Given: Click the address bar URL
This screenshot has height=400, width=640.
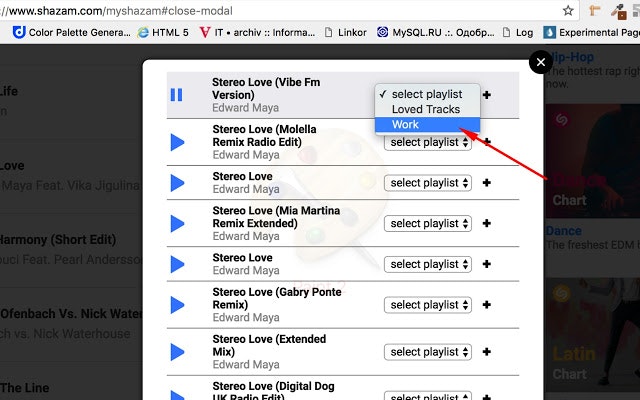Looking at the screenshot, I should (x=116, y=11).
